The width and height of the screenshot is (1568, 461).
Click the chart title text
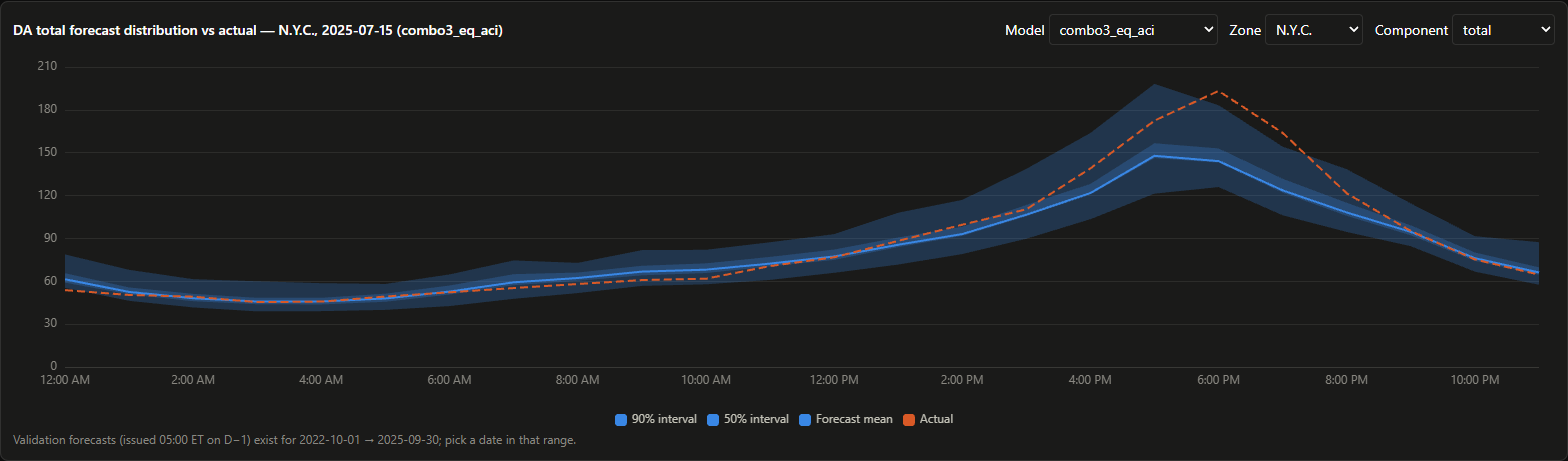point(258,30)
